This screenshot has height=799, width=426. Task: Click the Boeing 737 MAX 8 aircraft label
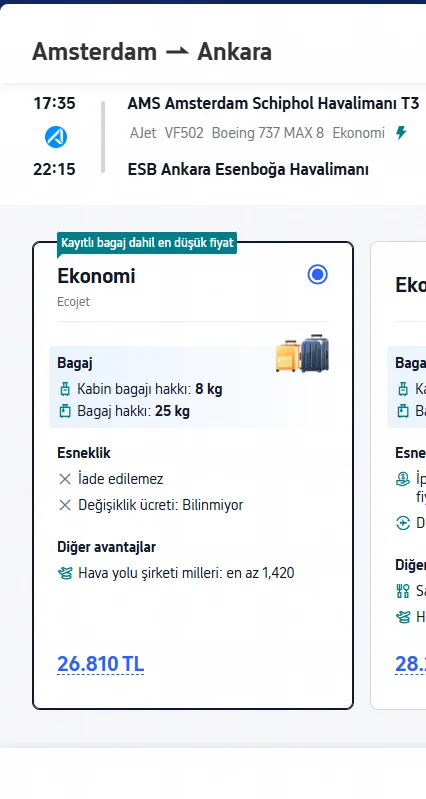coord(268,133)
